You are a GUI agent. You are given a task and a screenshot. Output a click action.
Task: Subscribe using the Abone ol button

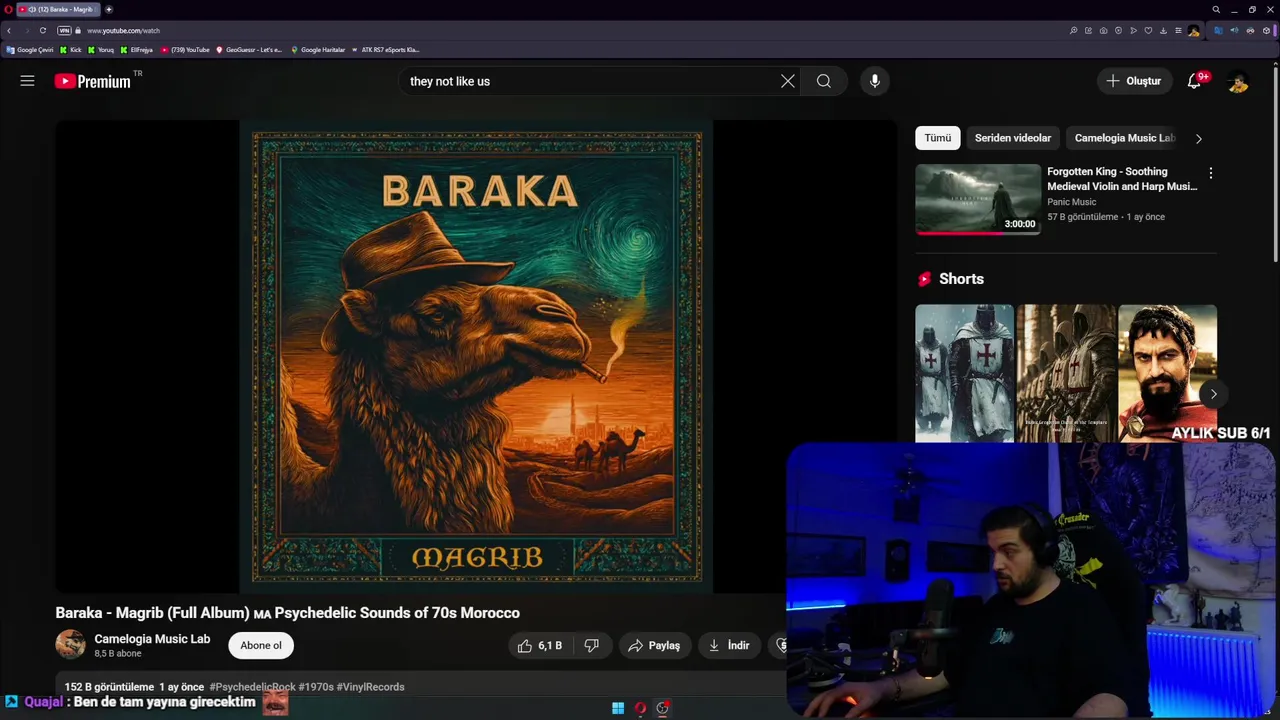point(261,645)
